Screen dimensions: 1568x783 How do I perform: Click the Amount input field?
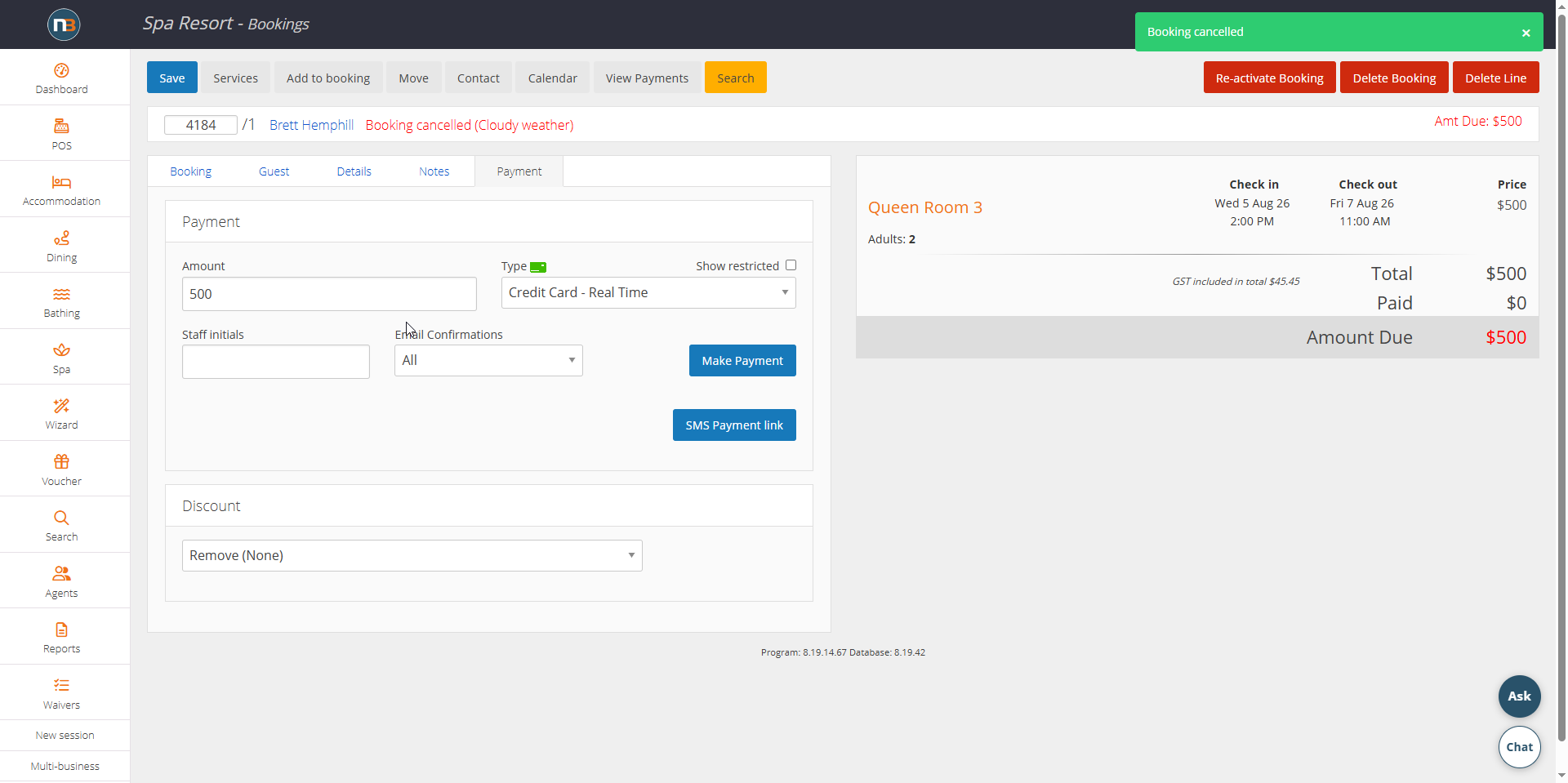pyautogui.click(x=329, y=294)
